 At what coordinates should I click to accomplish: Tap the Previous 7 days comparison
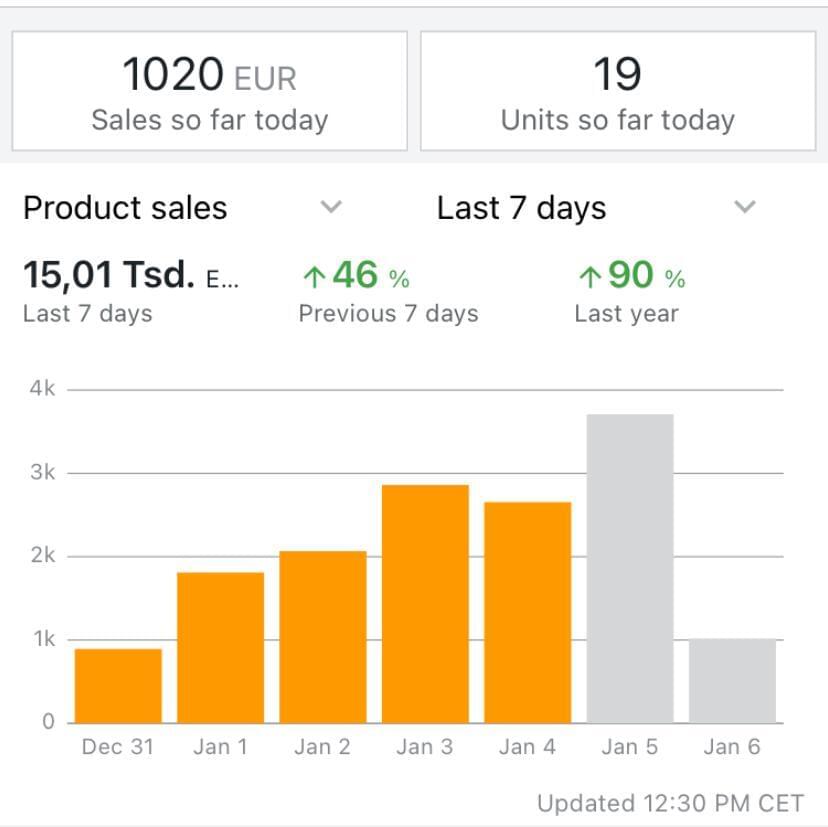388,313
